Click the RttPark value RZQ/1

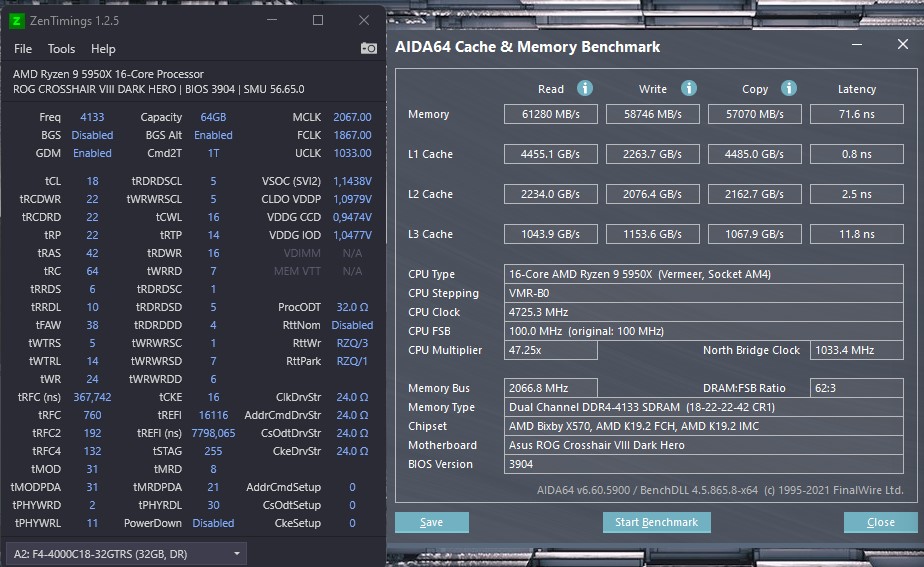tap(352, 361)
